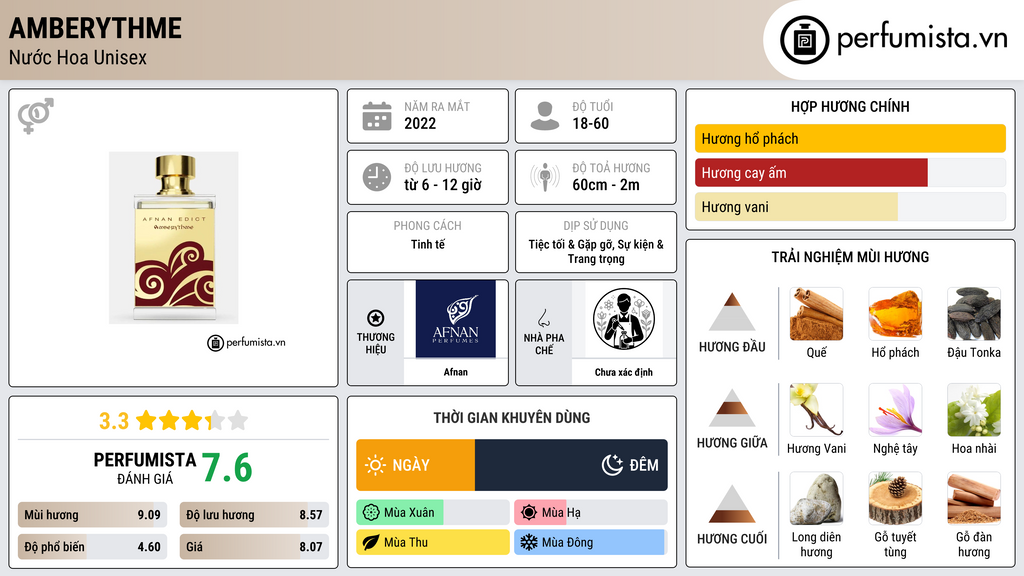Image resolution: width=1024 pixels, height=576 pixels.
Task: Click the Độ lưu hương 8.57 bar
Action: (255, 515)
